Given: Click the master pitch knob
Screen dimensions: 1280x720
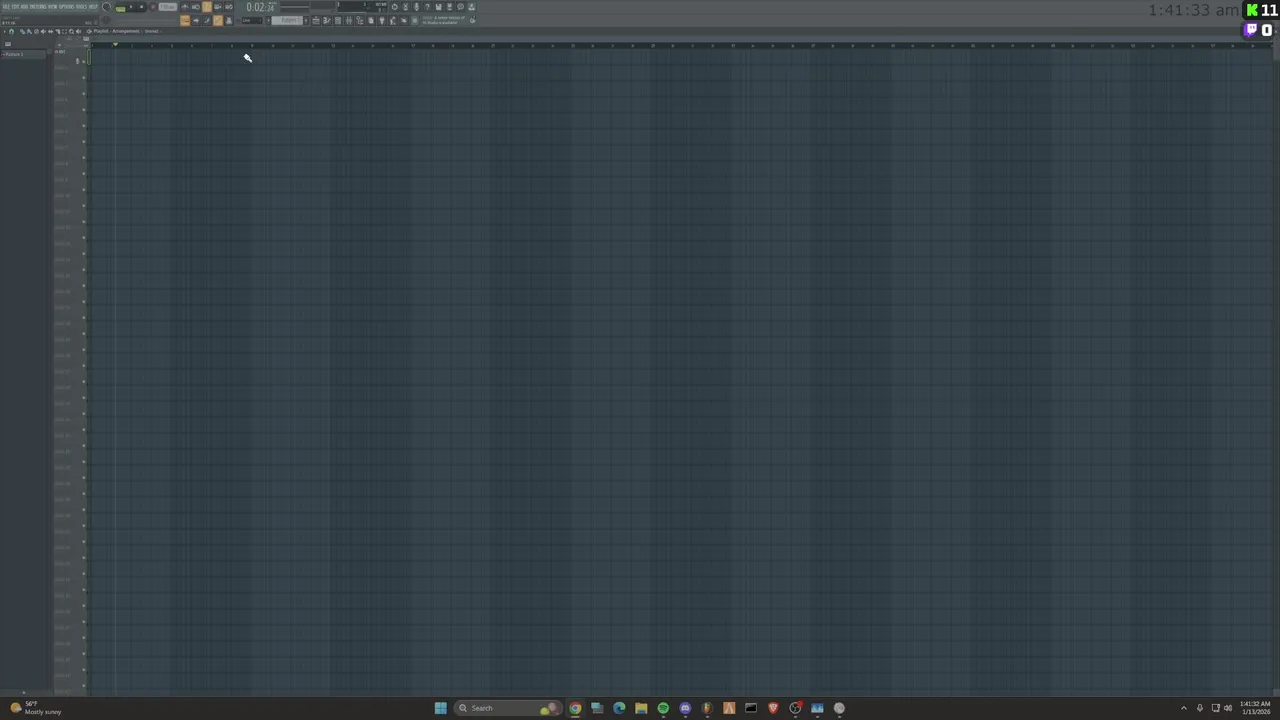Looking at the screenshot, I should point(106,20).
